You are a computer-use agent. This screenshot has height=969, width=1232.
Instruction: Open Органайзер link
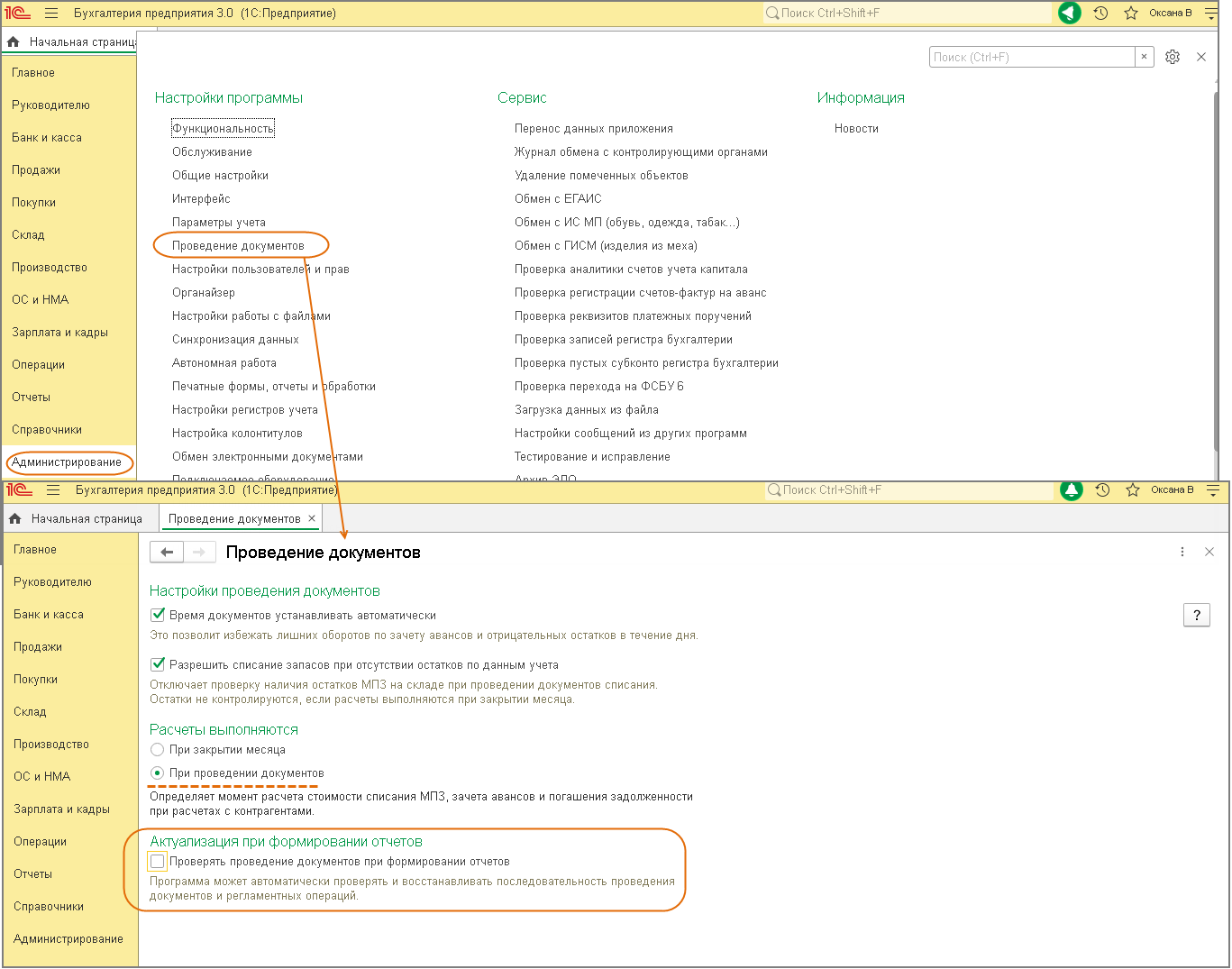click(x=204, y=293)
